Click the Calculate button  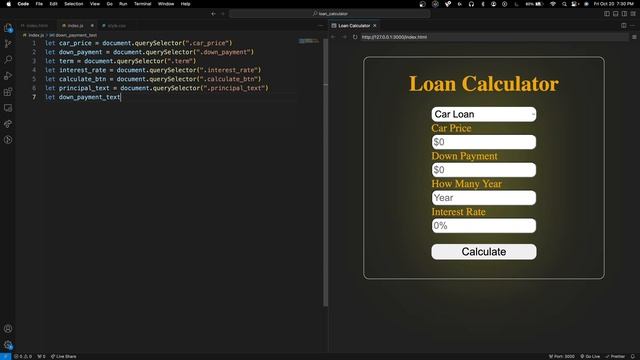click(x=484, y=252)
